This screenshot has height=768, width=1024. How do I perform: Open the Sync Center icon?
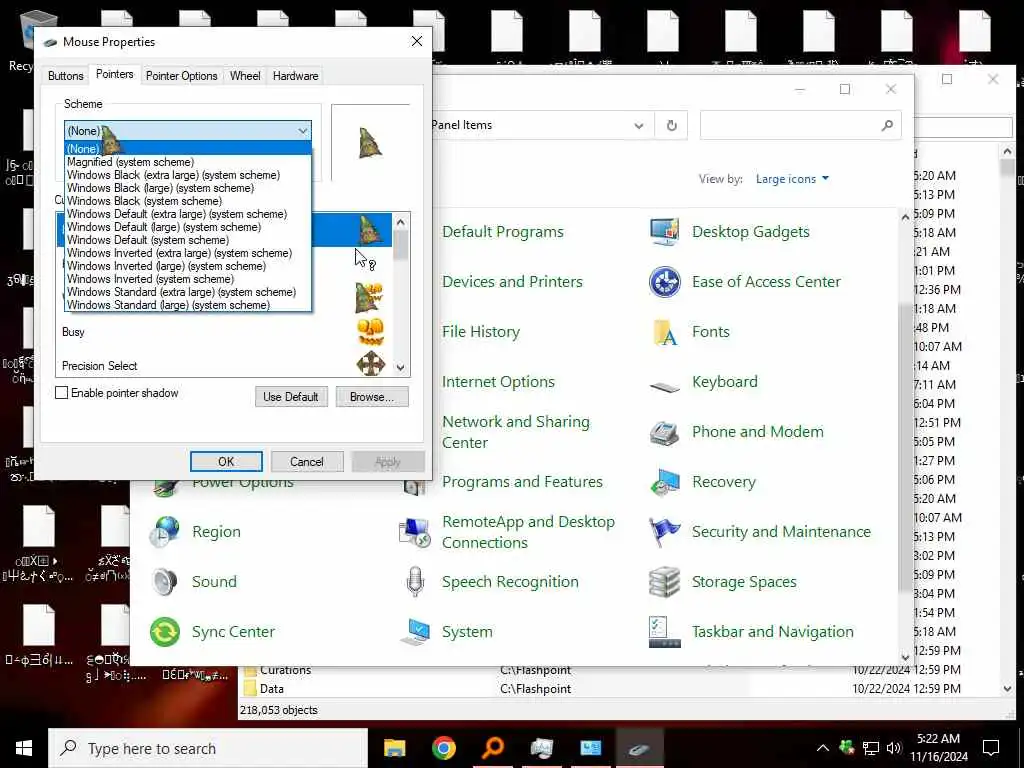165,632
